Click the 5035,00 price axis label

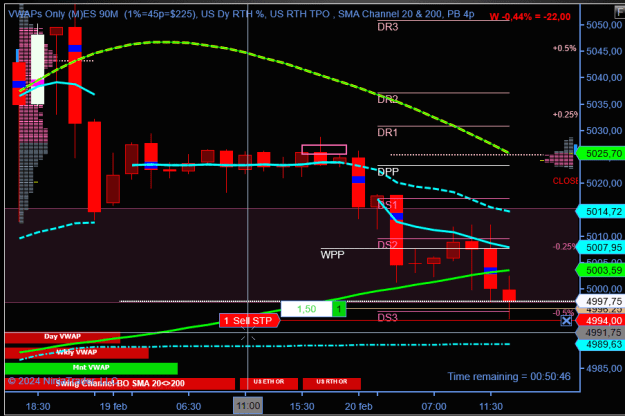(x=604, y=104)
